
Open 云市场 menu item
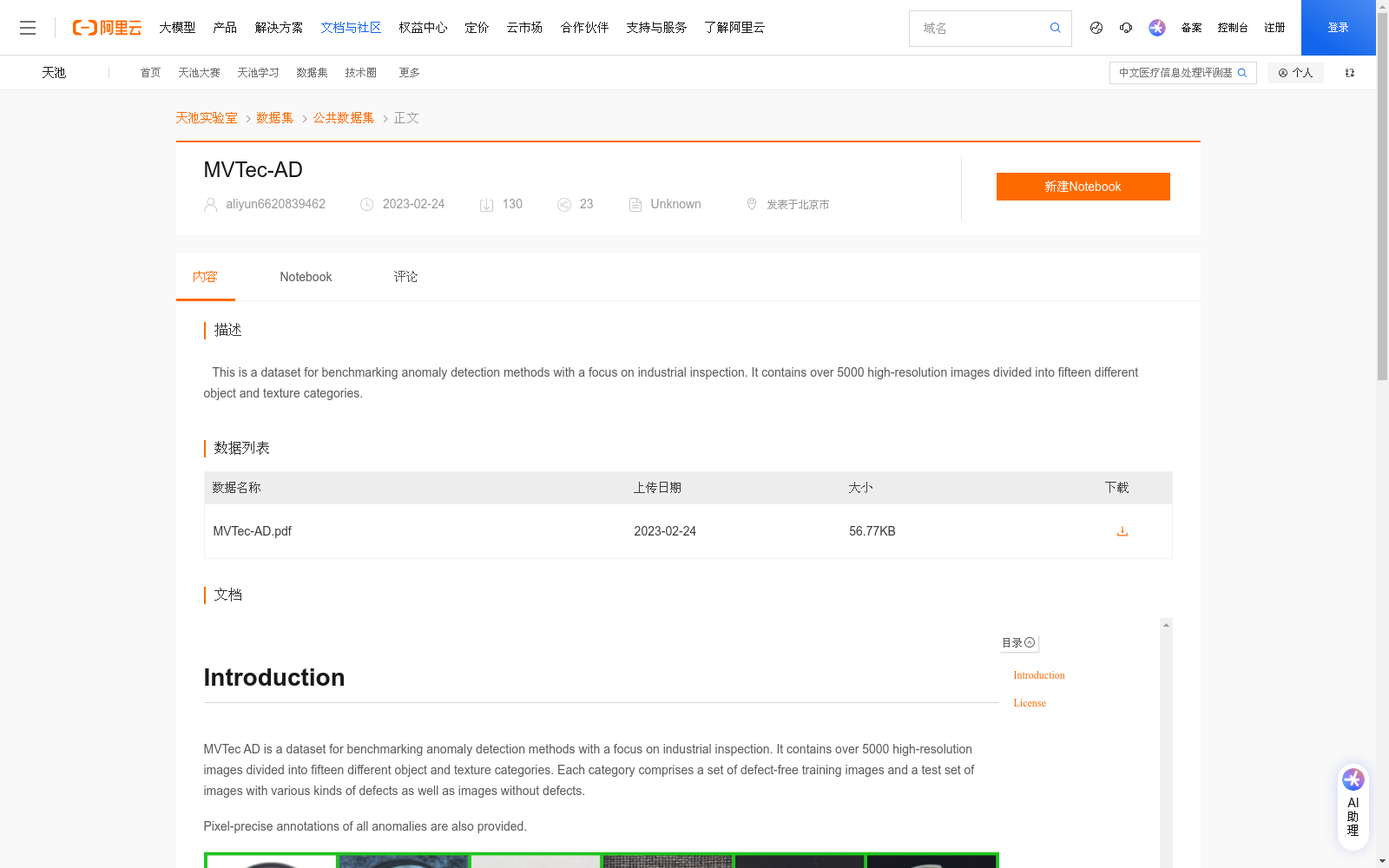coord(524,28)
